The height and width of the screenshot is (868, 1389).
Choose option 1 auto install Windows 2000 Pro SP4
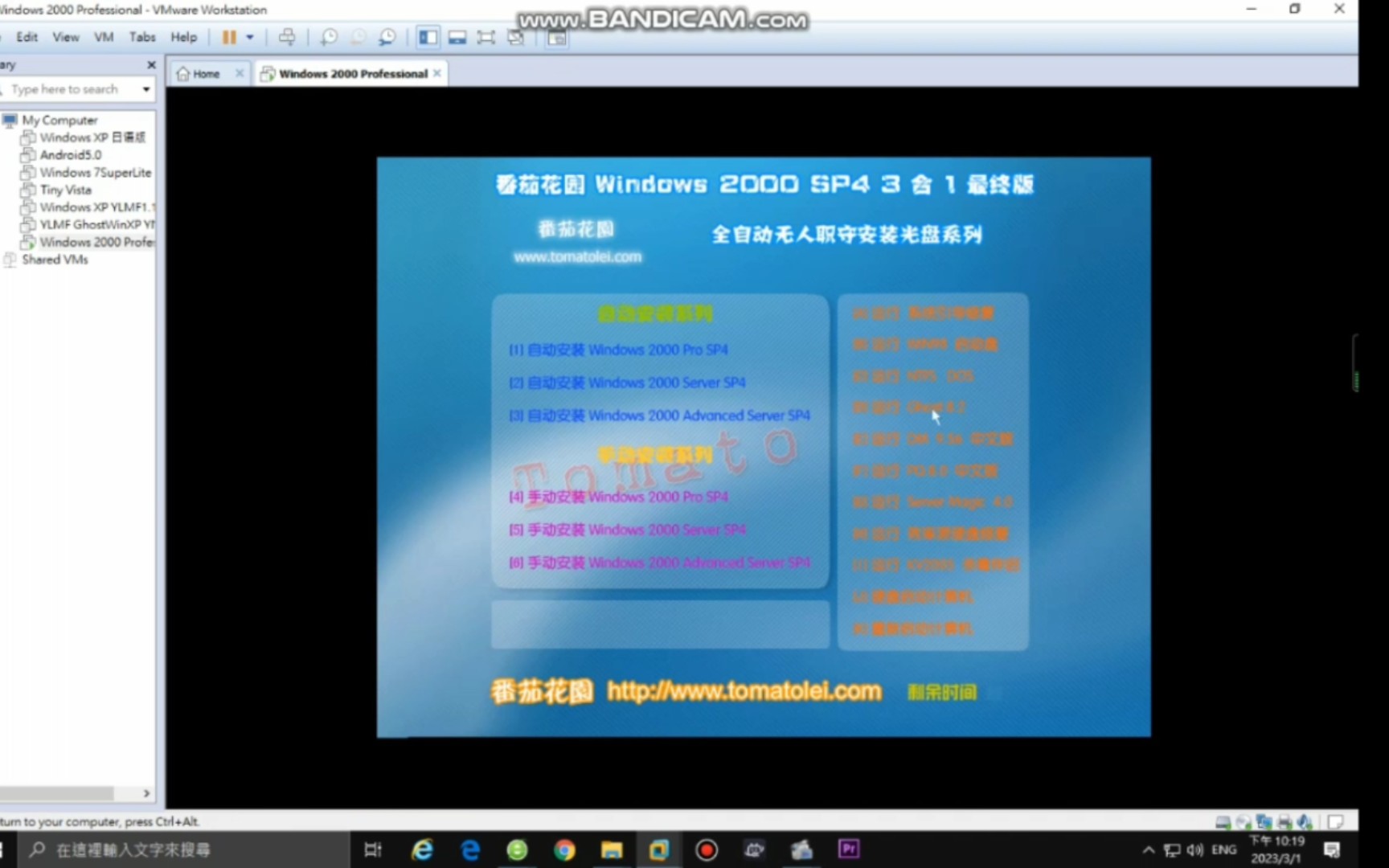[619, 350]
